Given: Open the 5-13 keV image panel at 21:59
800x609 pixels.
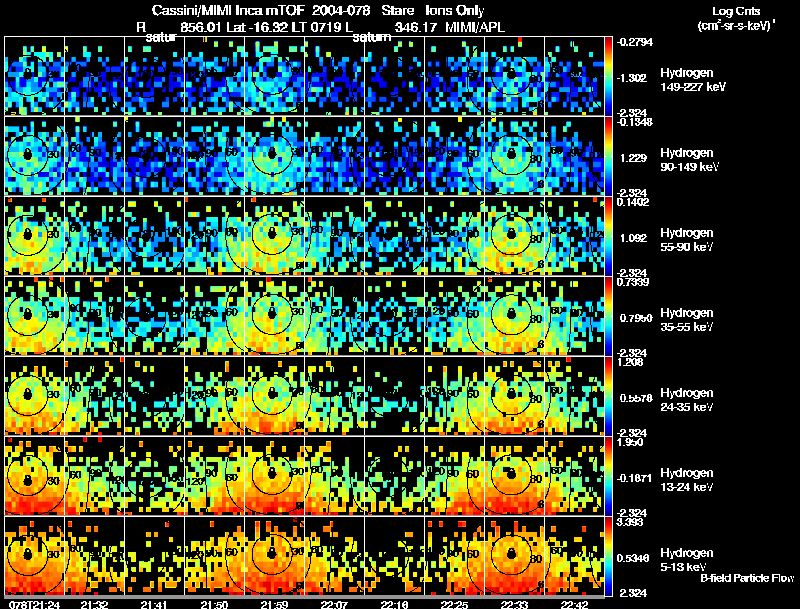Looking at the screenshot, I should [x=274, y=556].
